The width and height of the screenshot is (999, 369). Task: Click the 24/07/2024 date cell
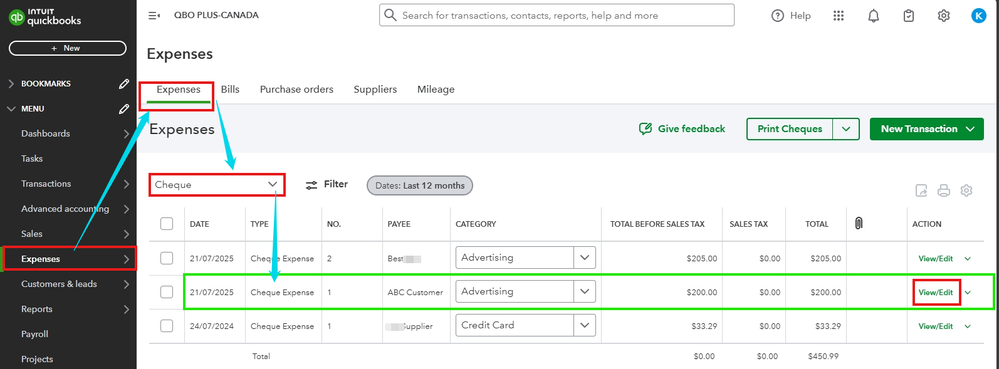pyautogui.click(x=212, y=326)
